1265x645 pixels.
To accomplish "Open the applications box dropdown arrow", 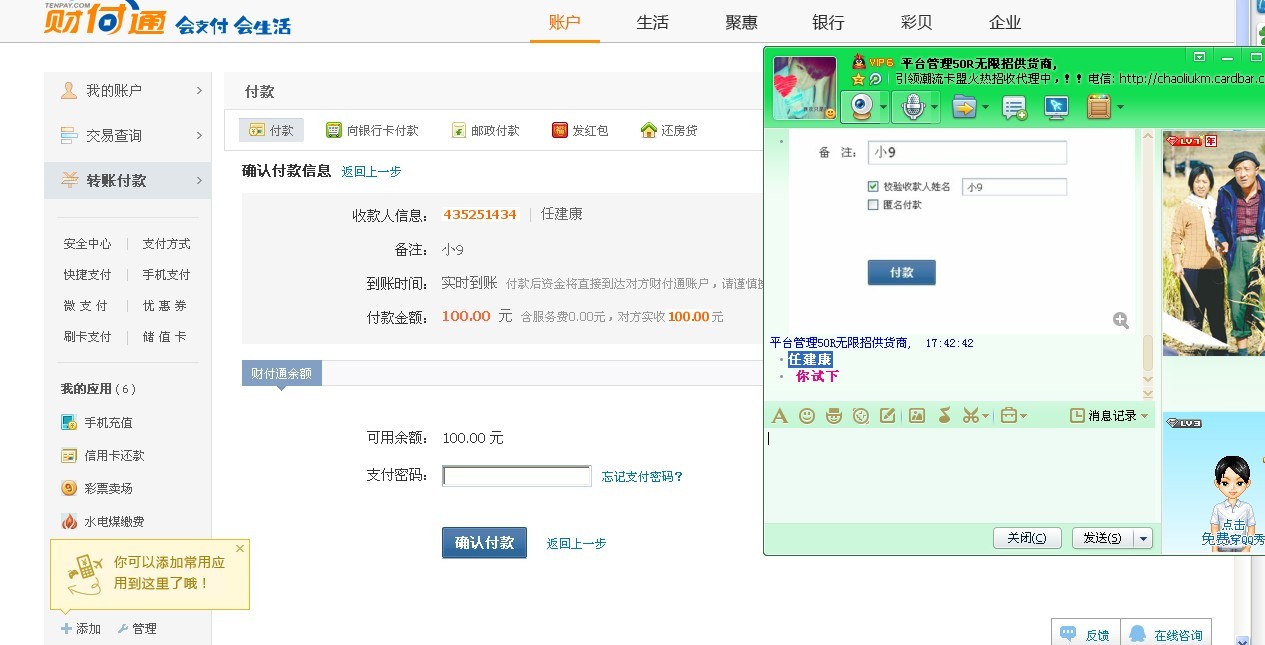I will point(1120,107).
